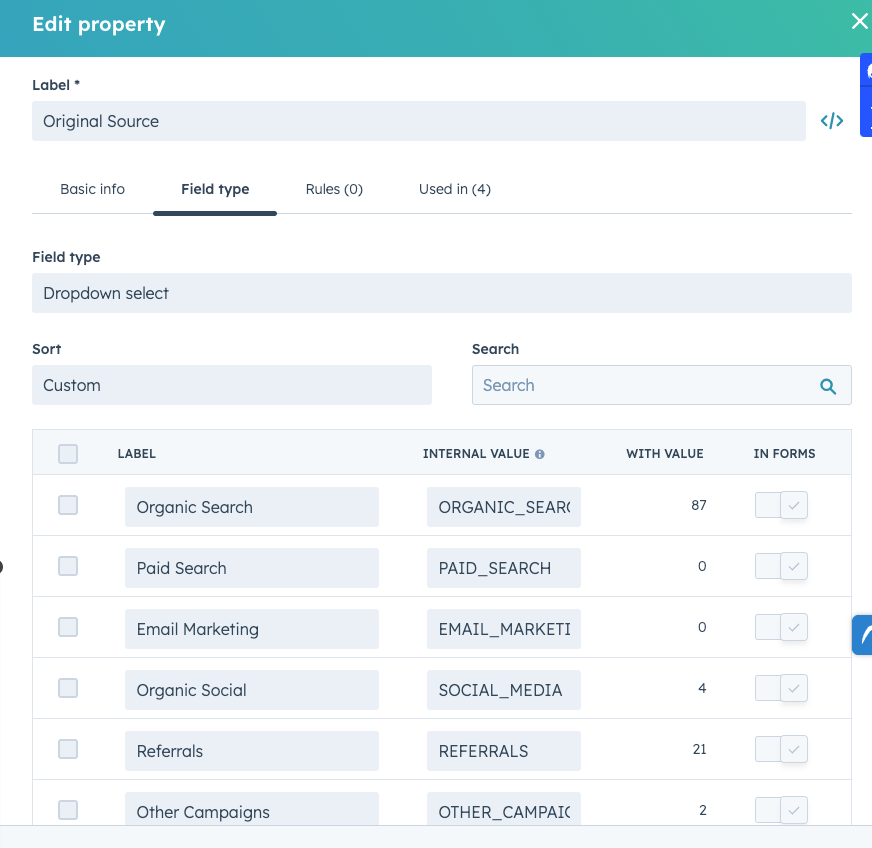Open the Field type dropdown
The image size is (872, 848).
(442, 293)
